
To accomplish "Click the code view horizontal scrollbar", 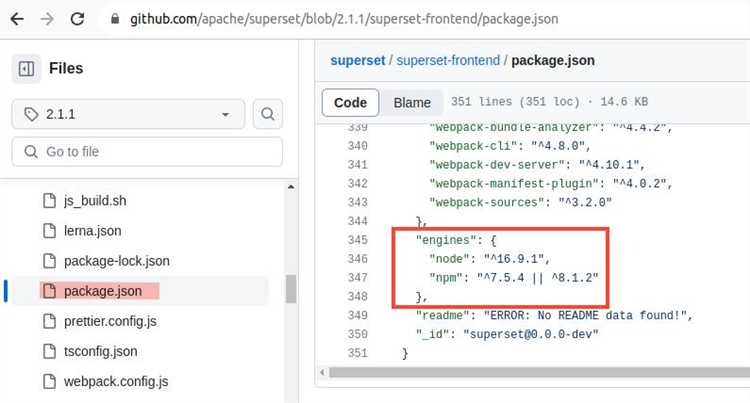I will [540, 372].
